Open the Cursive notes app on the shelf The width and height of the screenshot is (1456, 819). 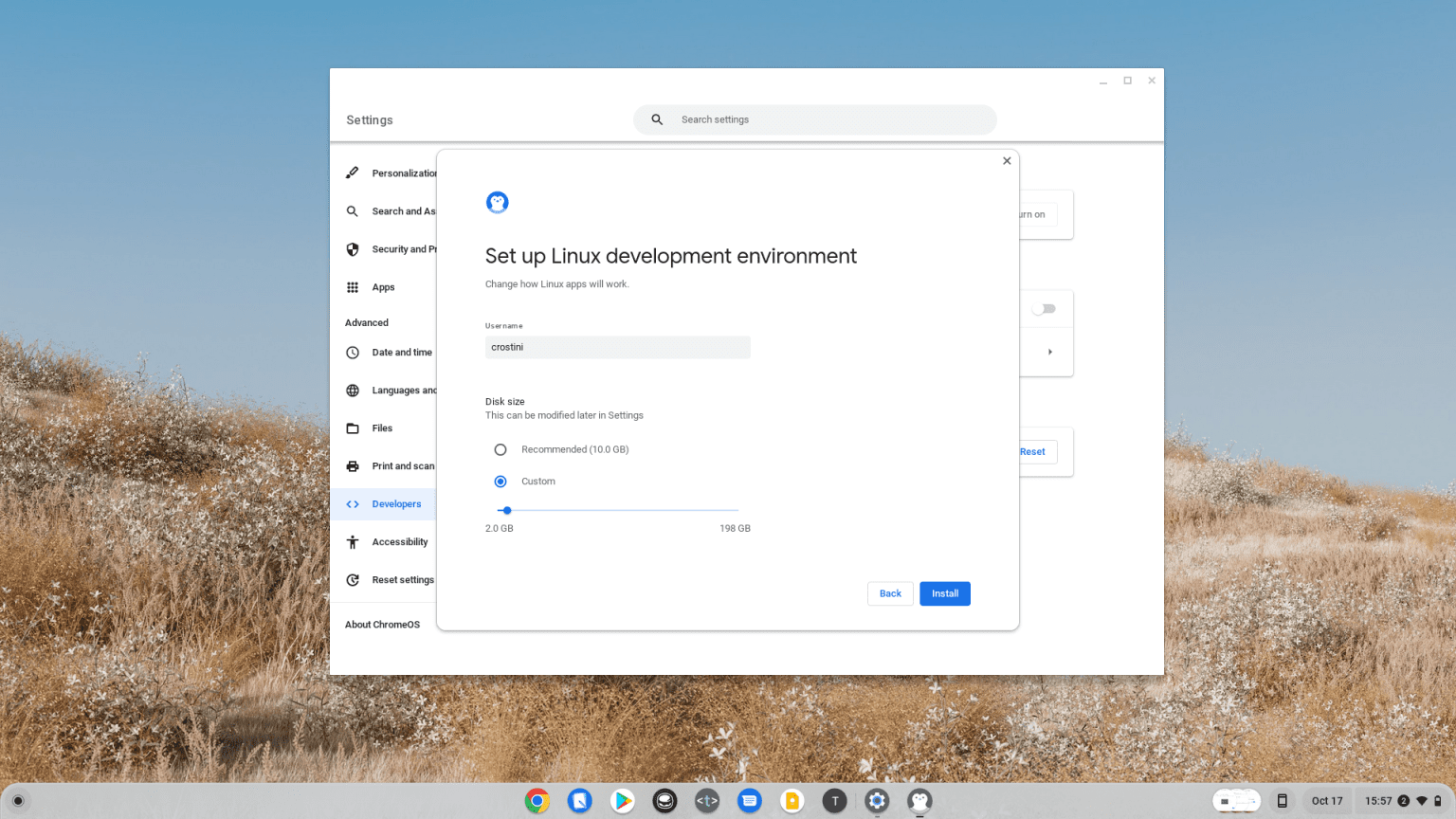(580, 801)
